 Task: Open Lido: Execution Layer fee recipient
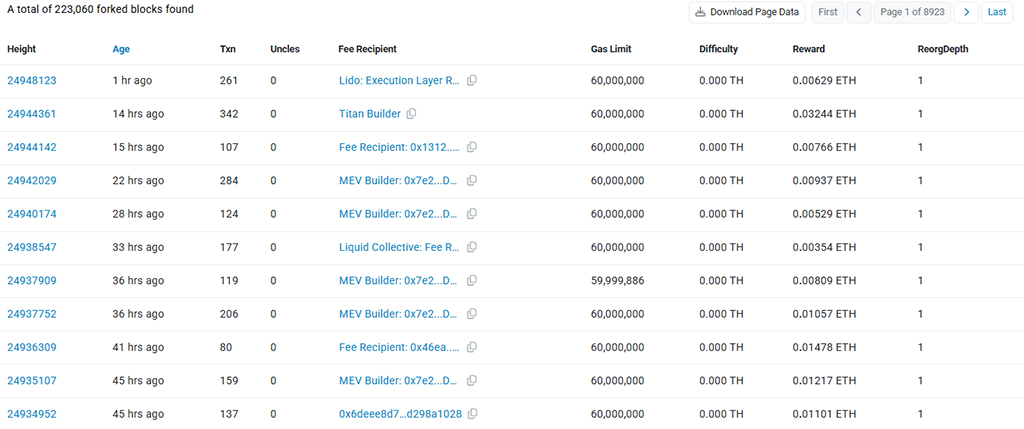coord(398,81)
